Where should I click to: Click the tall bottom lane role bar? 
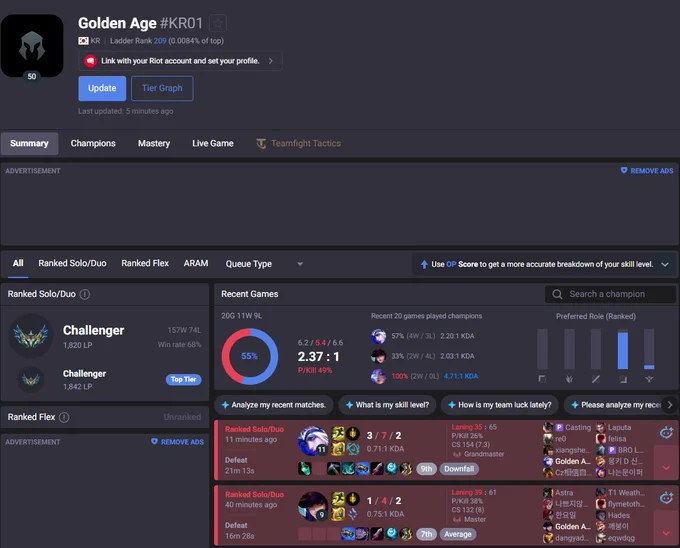tap(623, 349)
